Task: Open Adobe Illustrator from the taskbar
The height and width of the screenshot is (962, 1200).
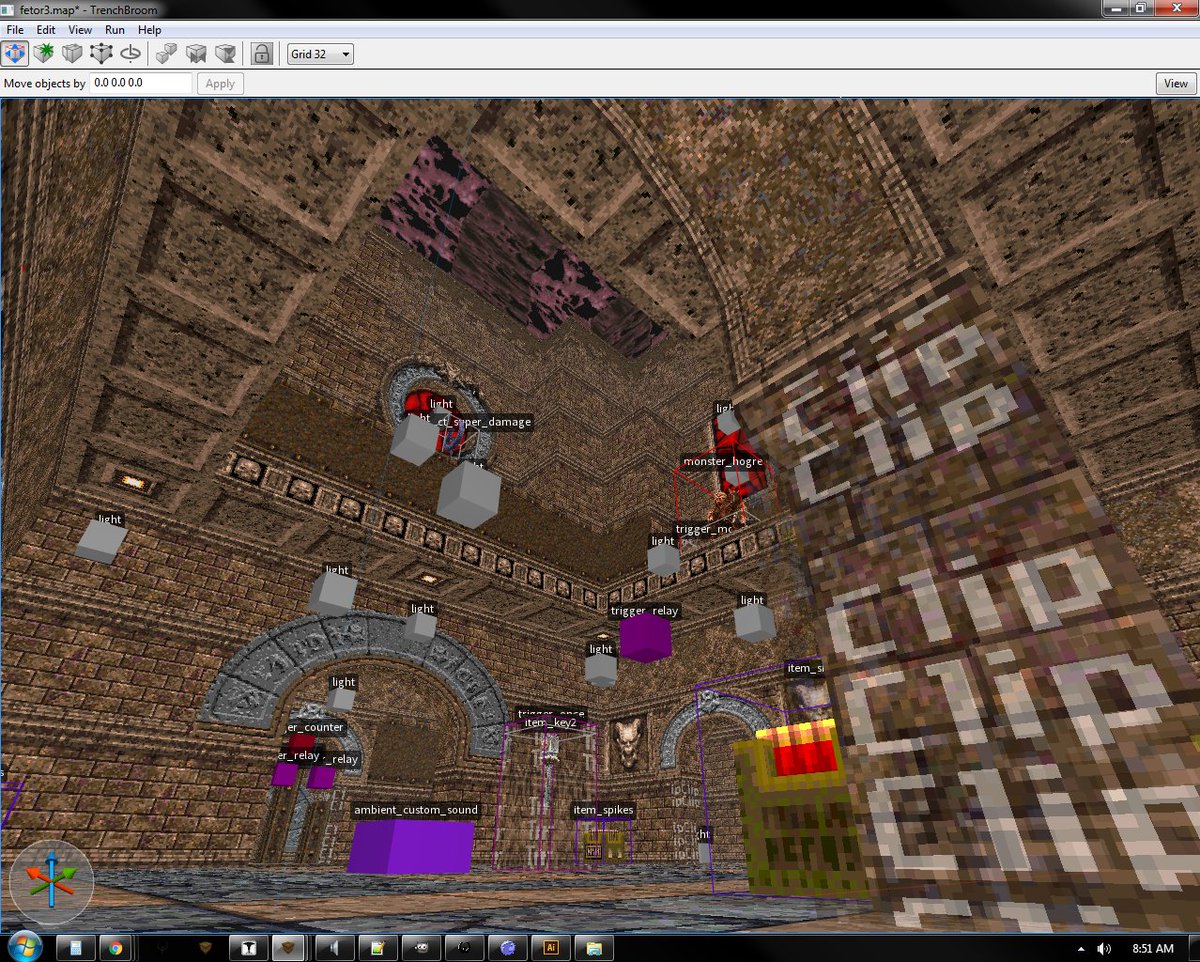Action: click(550, 947)
